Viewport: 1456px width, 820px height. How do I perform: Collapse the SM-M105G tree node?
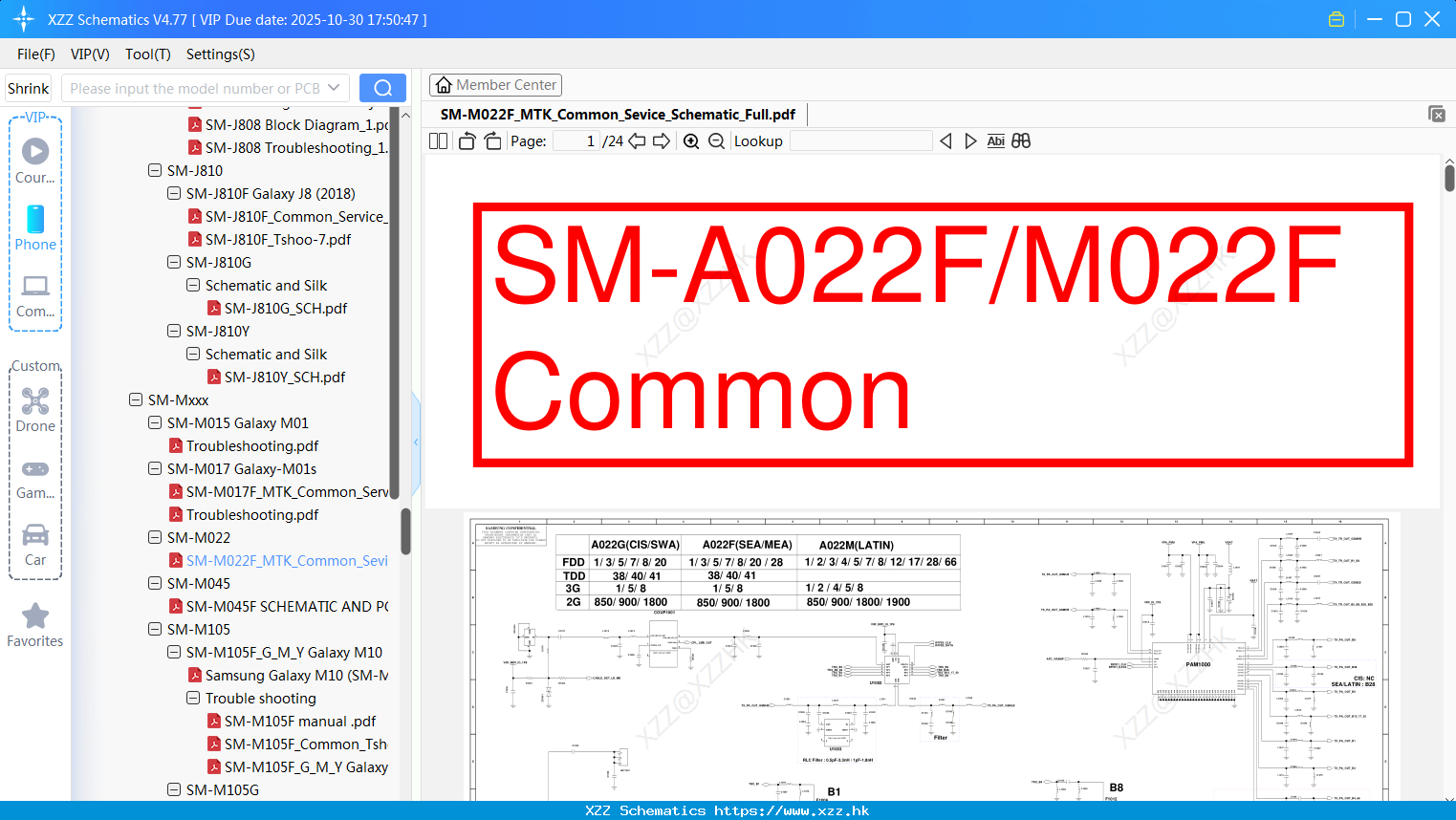click(174, 789)
